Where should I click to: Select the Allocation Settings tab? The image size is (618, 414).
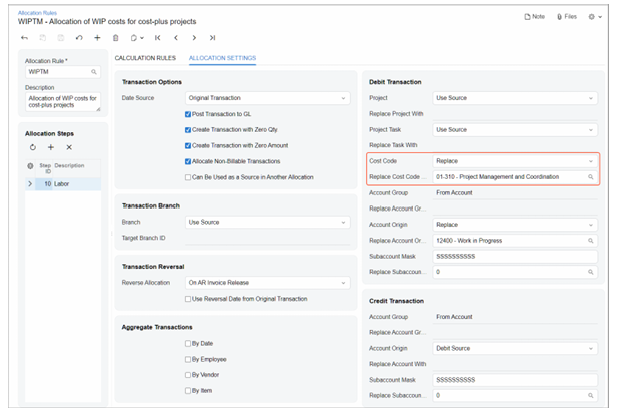(222, 58)
